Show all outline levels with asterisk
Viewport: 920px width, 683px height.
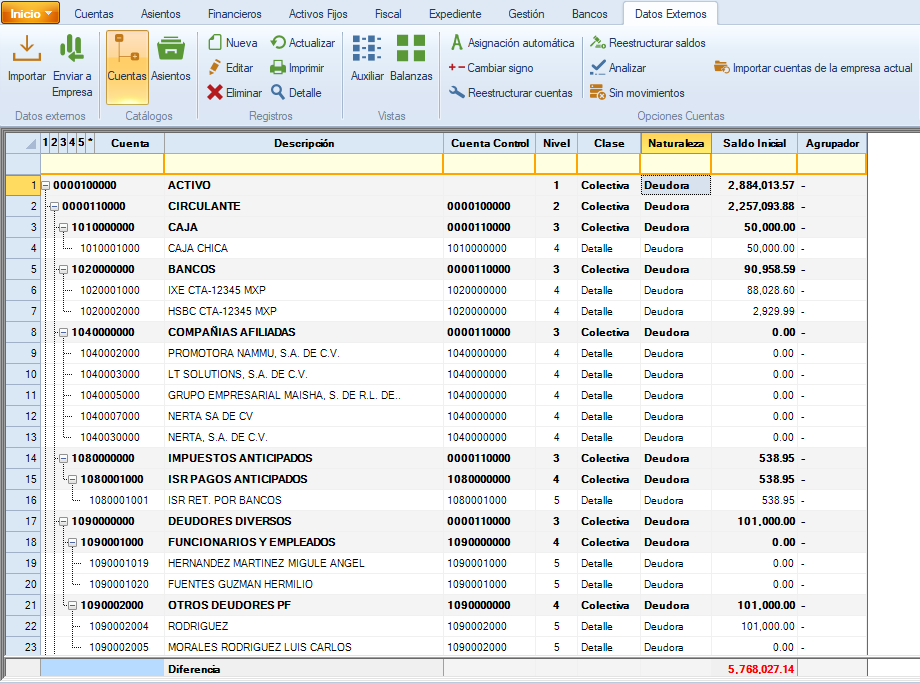[90, 141]
